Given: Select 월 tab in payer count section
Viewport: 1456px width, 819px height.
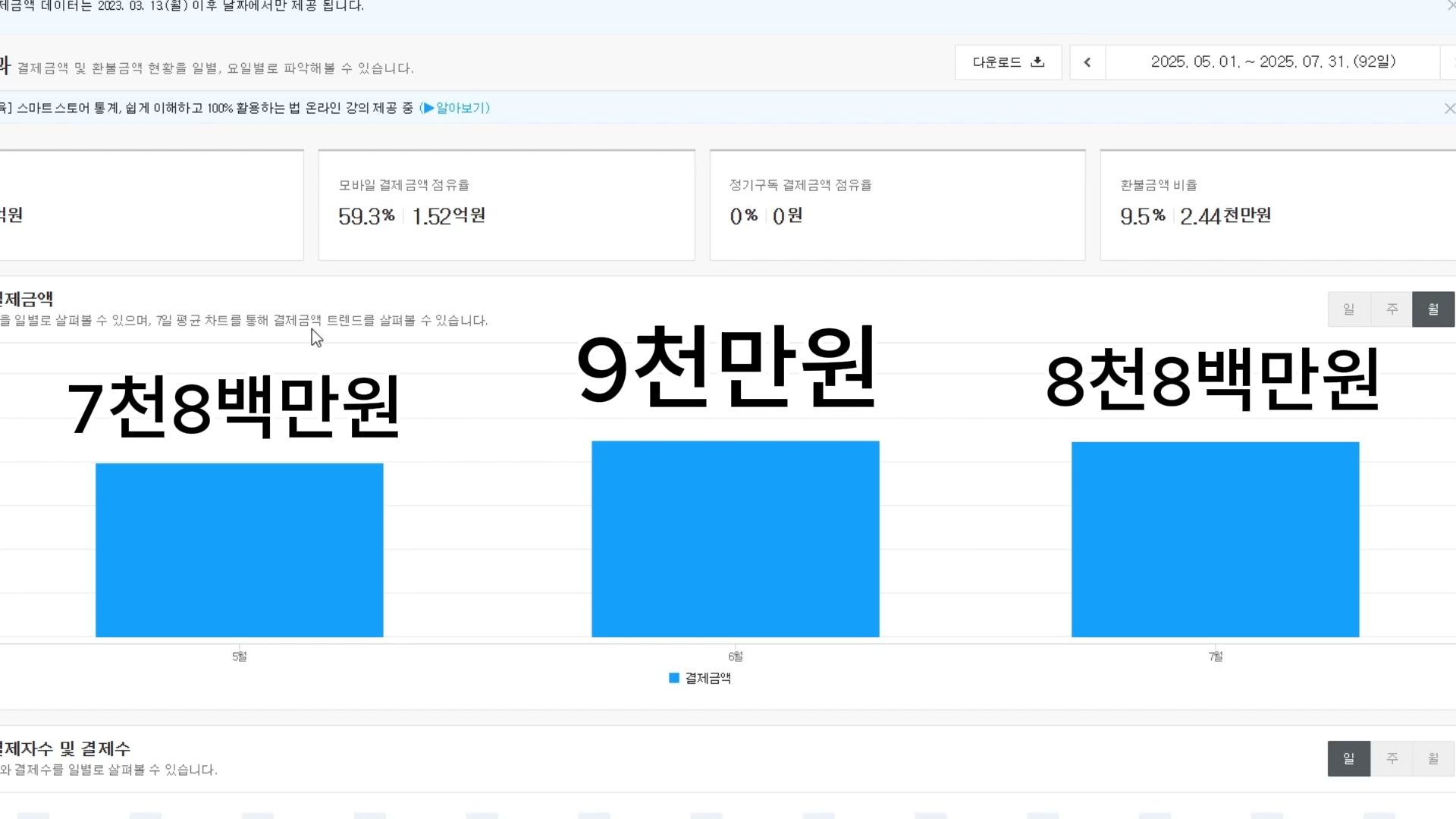Looking at the screenshot, I should click(x=1433, y=758).
